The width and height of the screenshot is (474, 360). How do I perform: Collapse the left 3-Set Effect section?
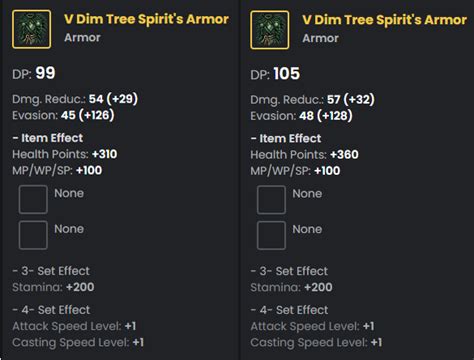tap(51, 271)
